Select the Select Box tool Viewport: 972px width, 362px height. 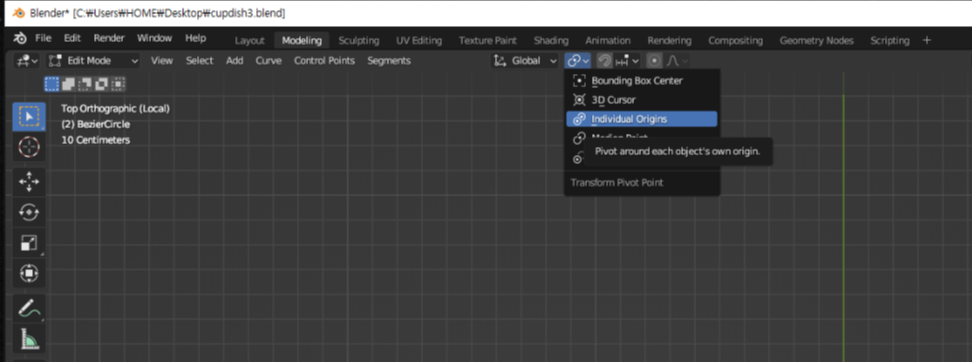pos(29,117)
